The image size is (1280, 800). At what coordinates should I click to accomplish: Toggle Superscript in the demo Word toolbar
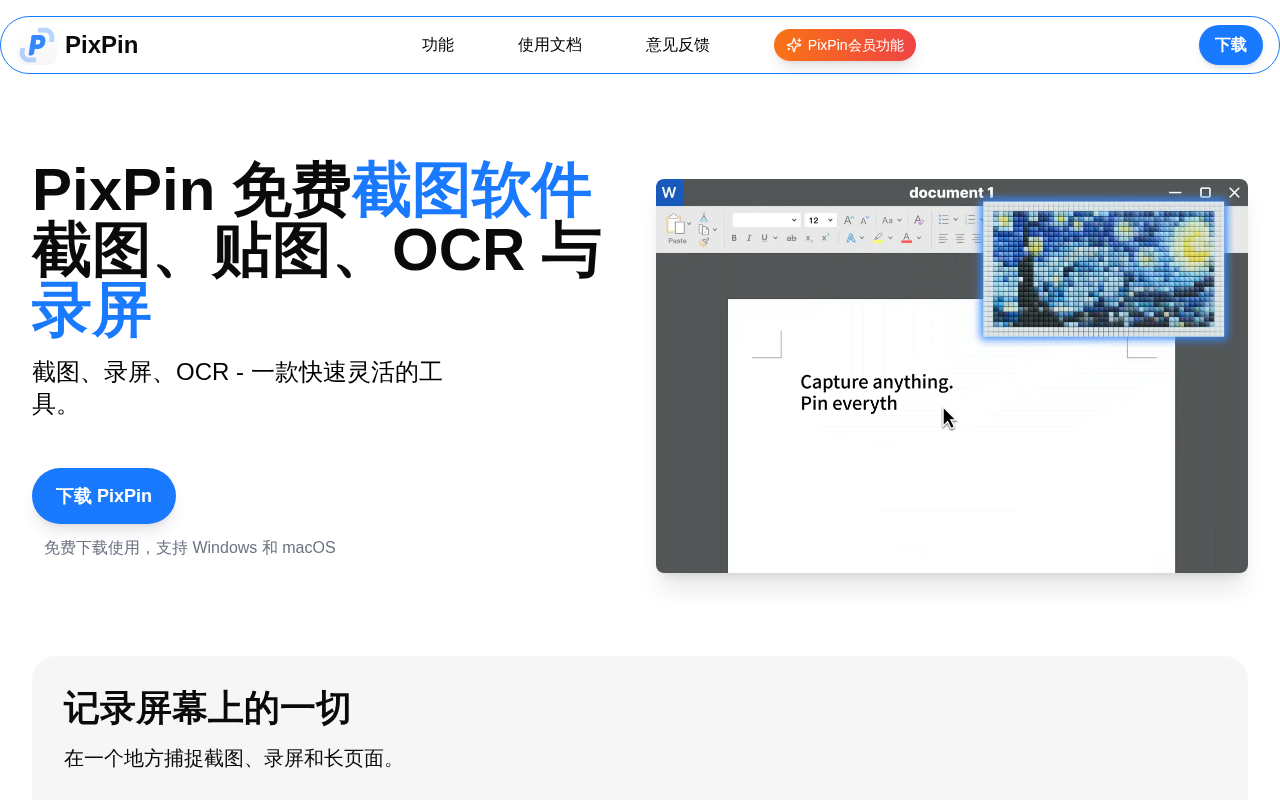825,238
